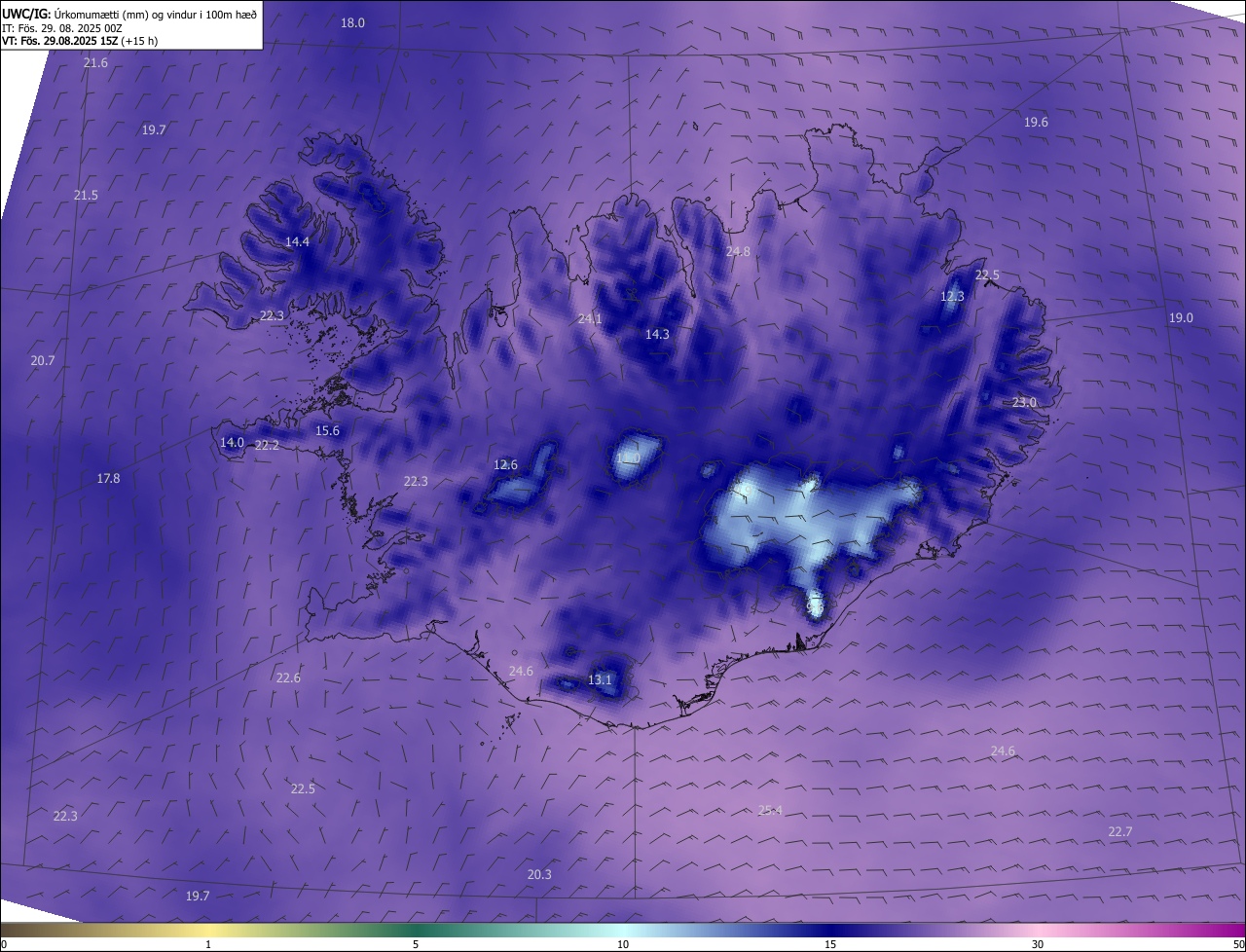This screenshot has width=1246, height=952.
Task: Select the 23.0 reading
Action: [1024, 402]
